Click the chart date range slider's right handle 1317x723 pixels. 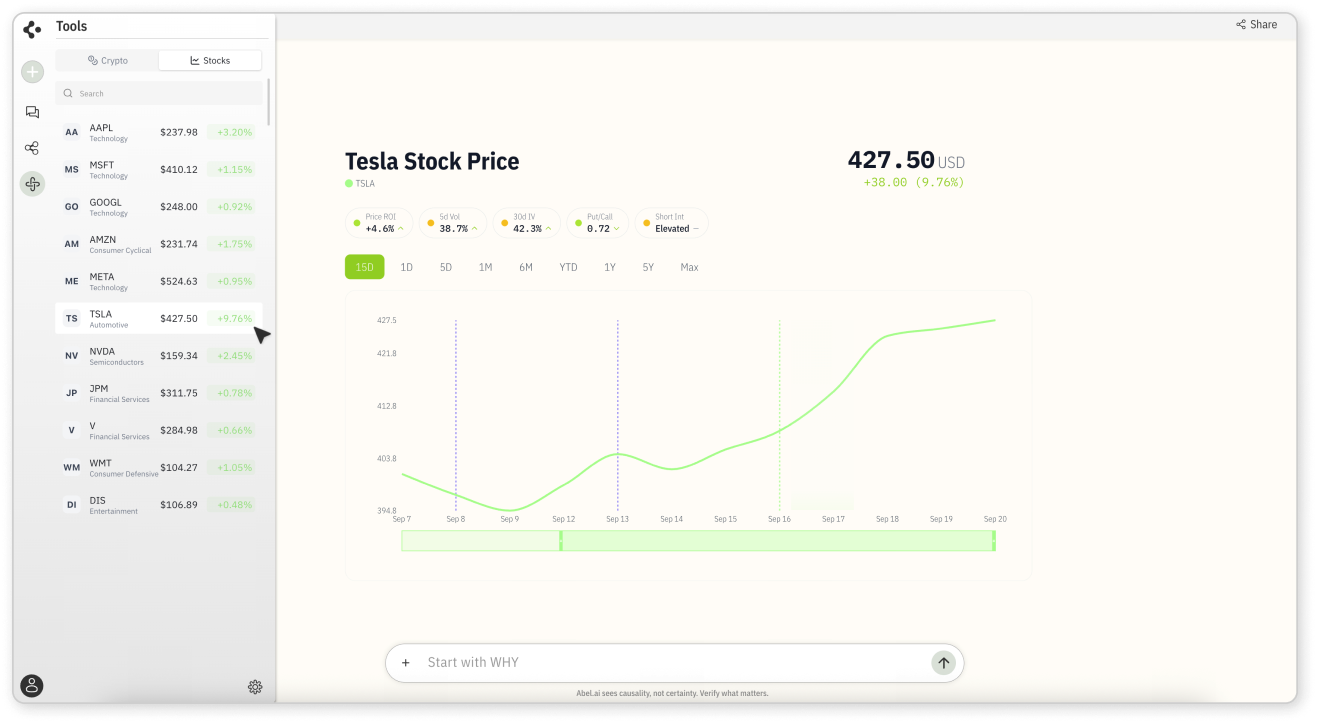(993, 541)
